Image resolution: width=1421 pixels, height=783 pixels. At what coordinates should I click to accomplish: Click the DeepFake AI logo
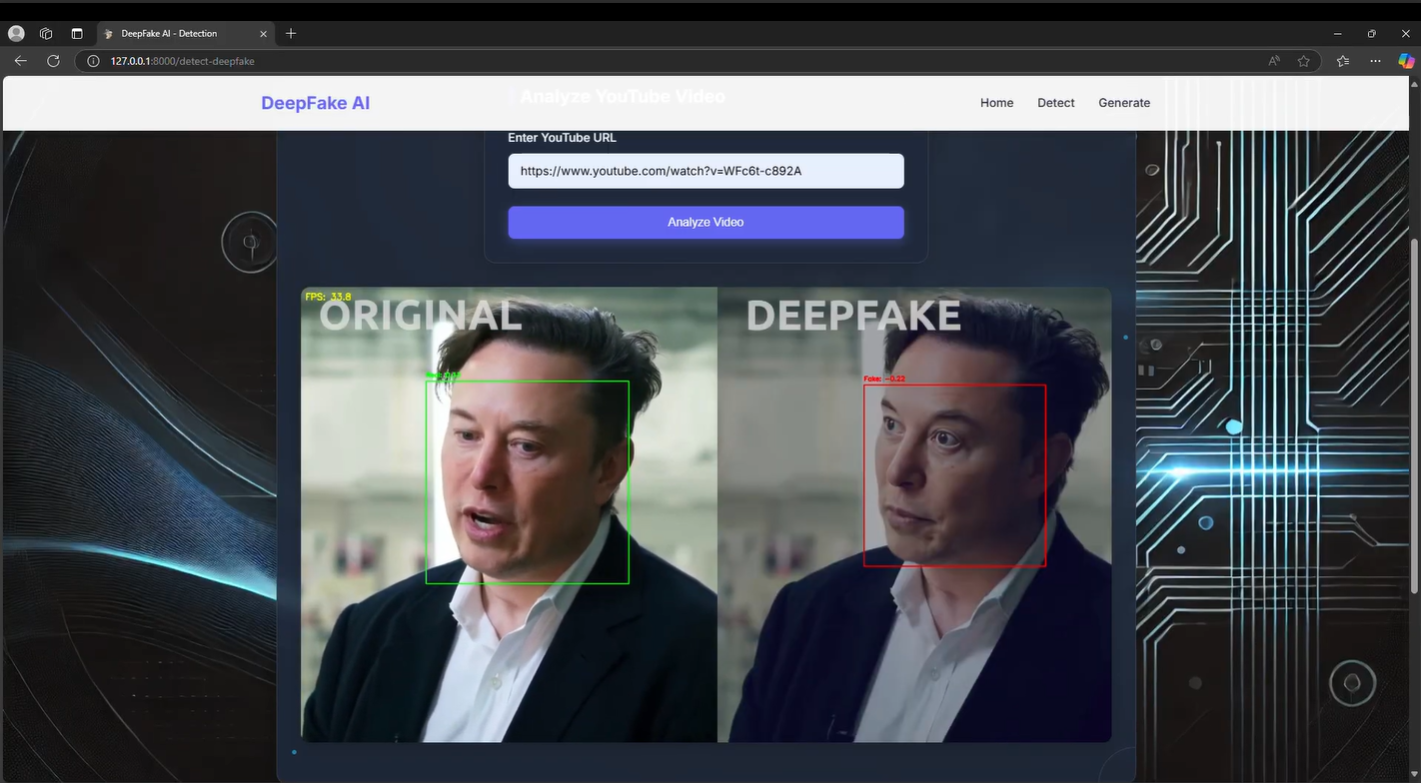coord(315,103)
